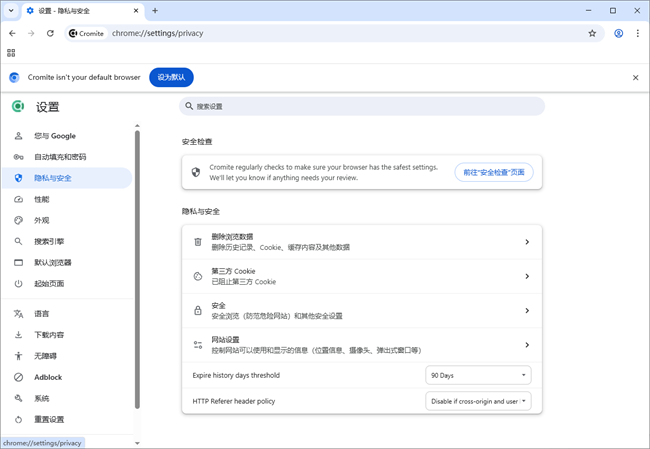Screen dimensions: 650x449
Task: Open 自动填充和密码 settings section
Action: pyautogui.click(x=67, y=157)
